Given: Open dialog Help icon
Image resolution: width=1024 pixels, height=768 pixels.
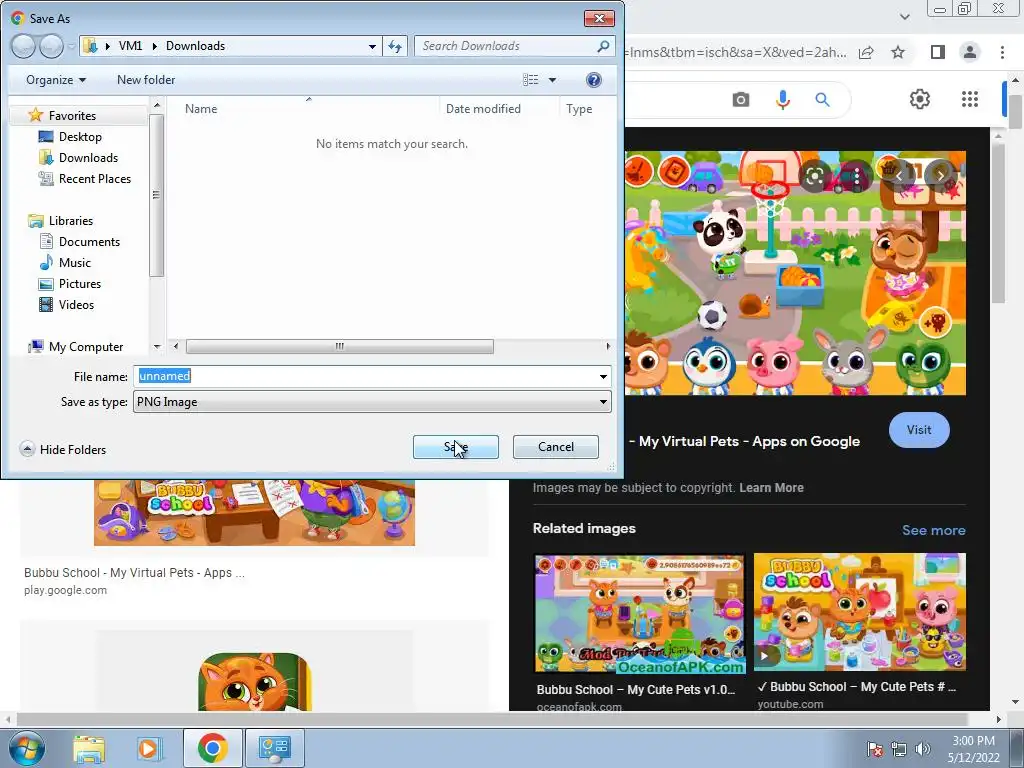Looking at the screenshot, I should click(x=594, y=80).
